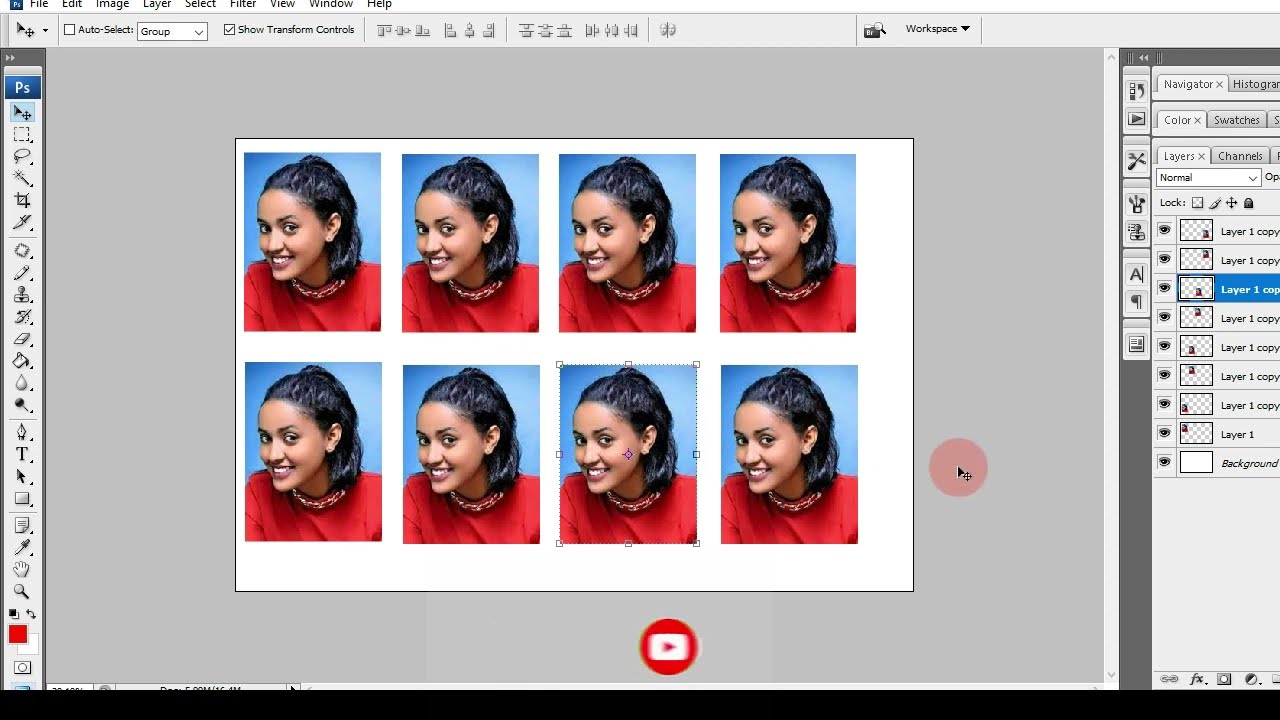
Task: Toggle Lock position
Action: pyautogui.click(x=1231, y=203)
